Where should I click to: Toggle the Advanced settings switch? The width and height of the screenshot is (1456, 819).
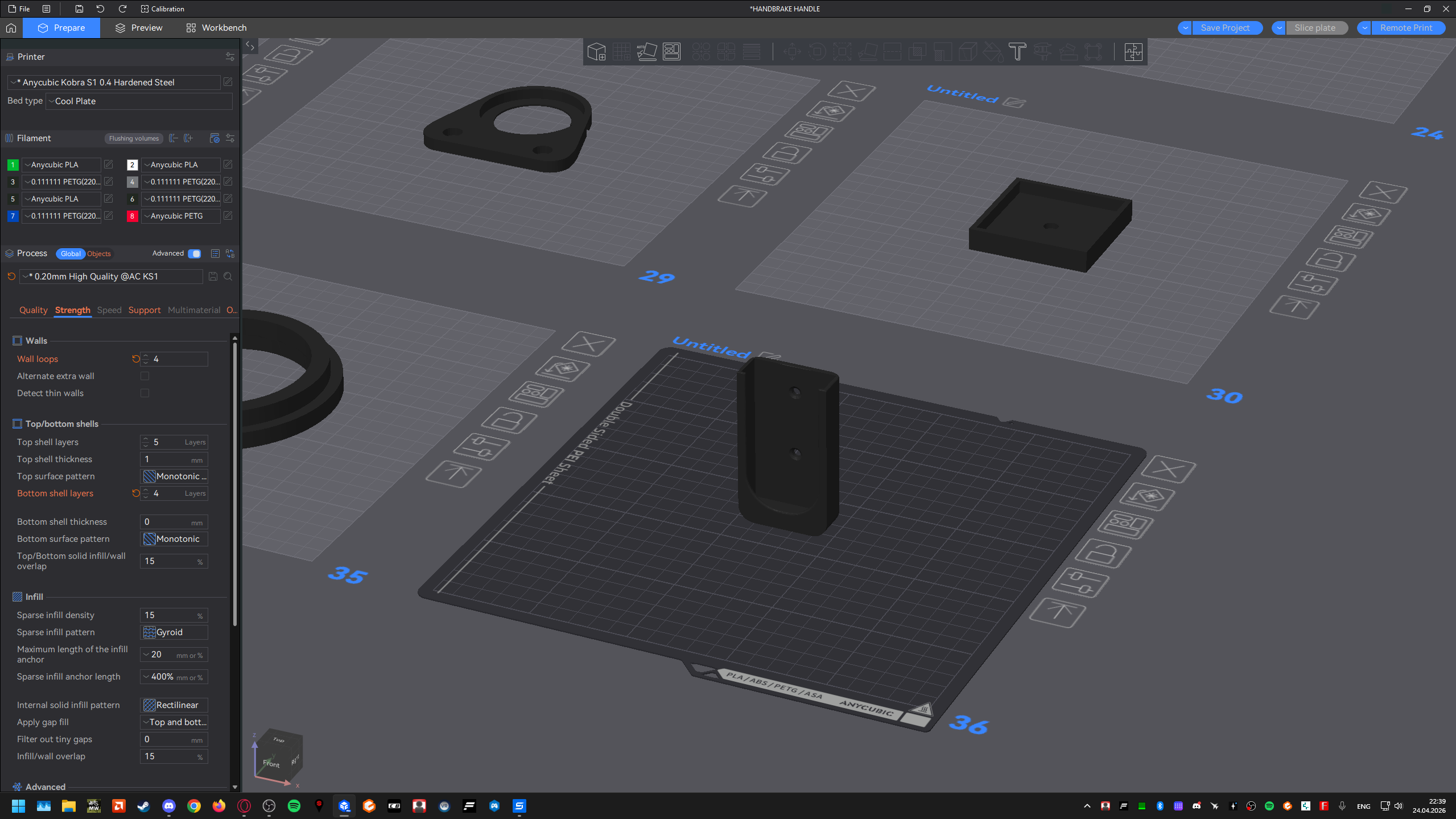(x=195, y=254)
